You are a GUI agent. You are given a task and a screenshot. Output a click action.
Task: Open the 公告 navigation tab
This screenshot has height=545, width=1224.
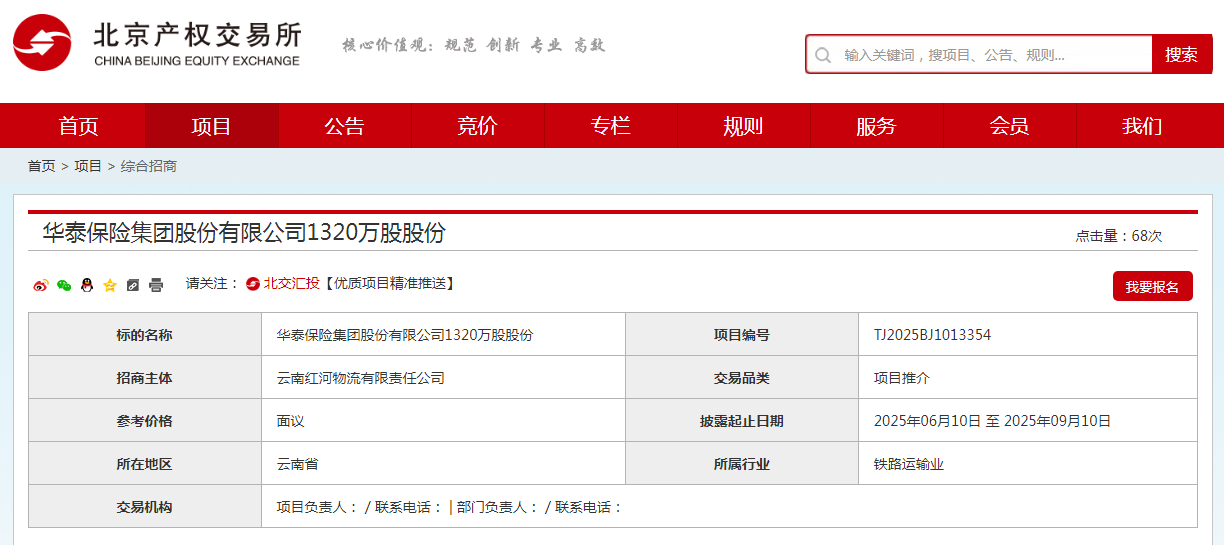(x=344, y=126)
